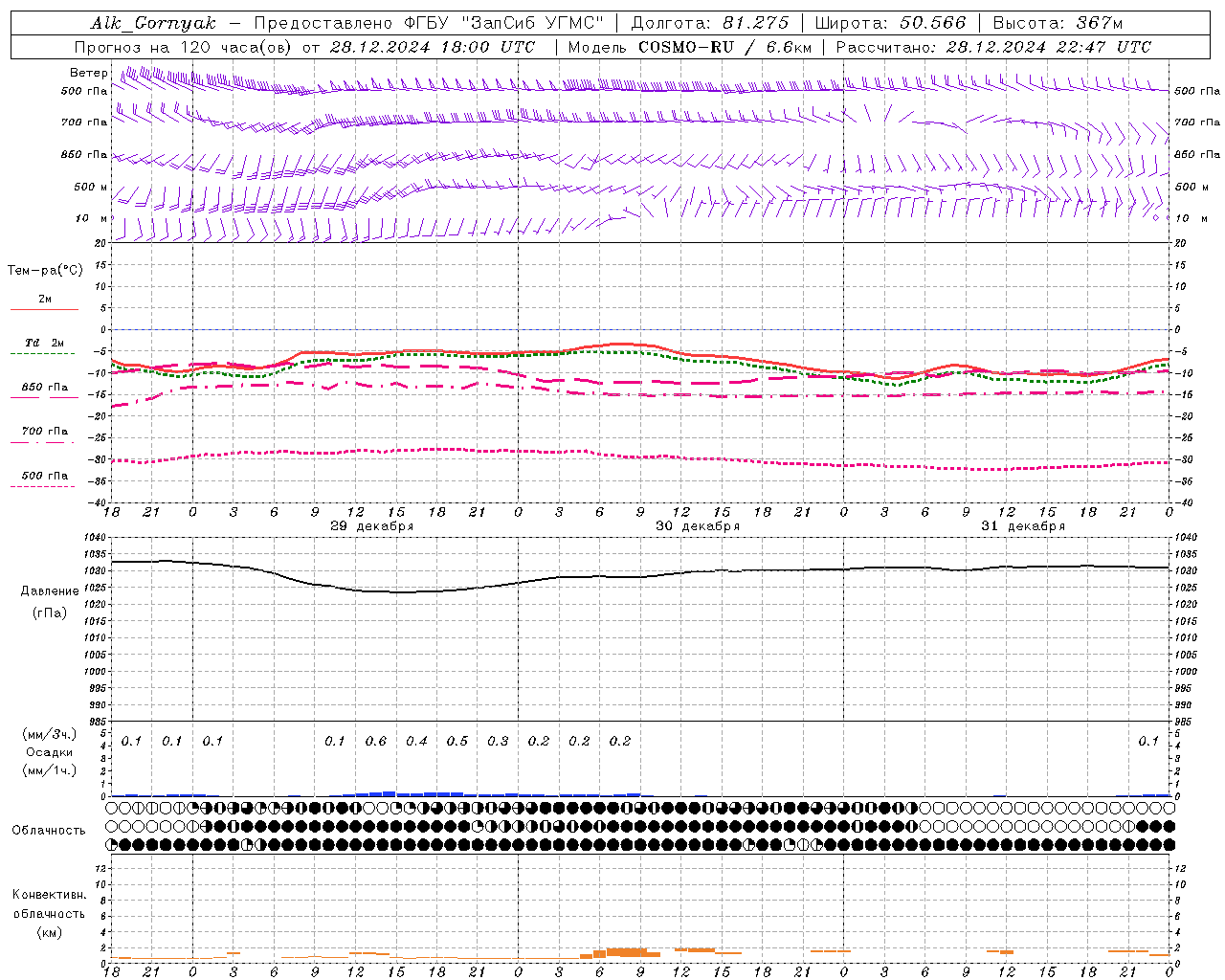Select the 0.5 precipitation value

(457, 742)
